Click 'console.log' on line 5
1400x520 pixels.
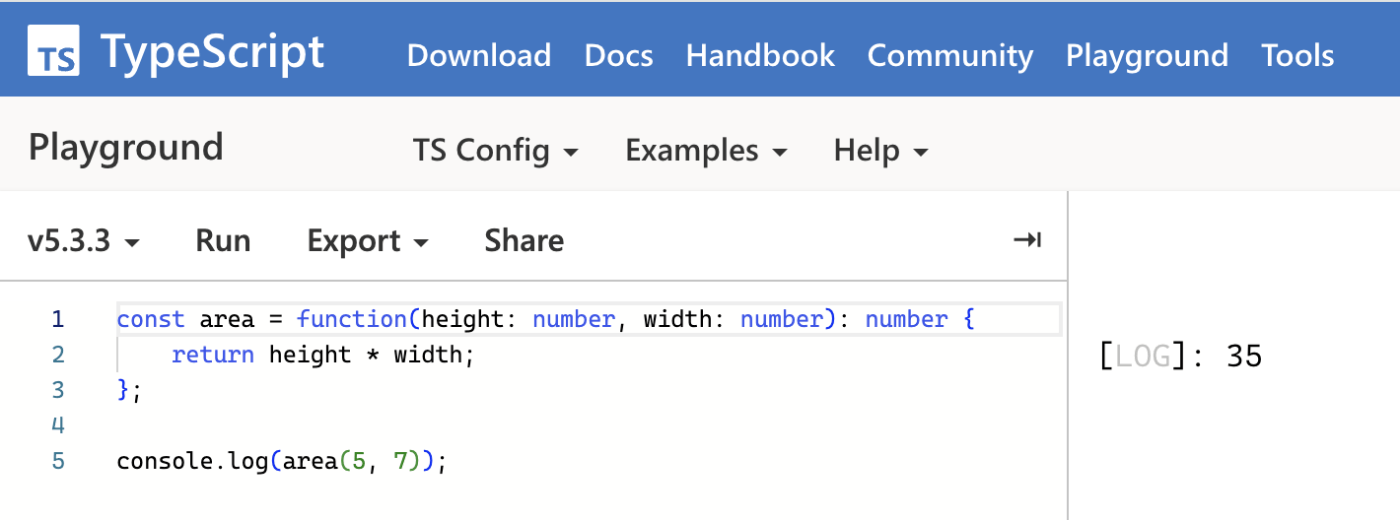(192, 462)
